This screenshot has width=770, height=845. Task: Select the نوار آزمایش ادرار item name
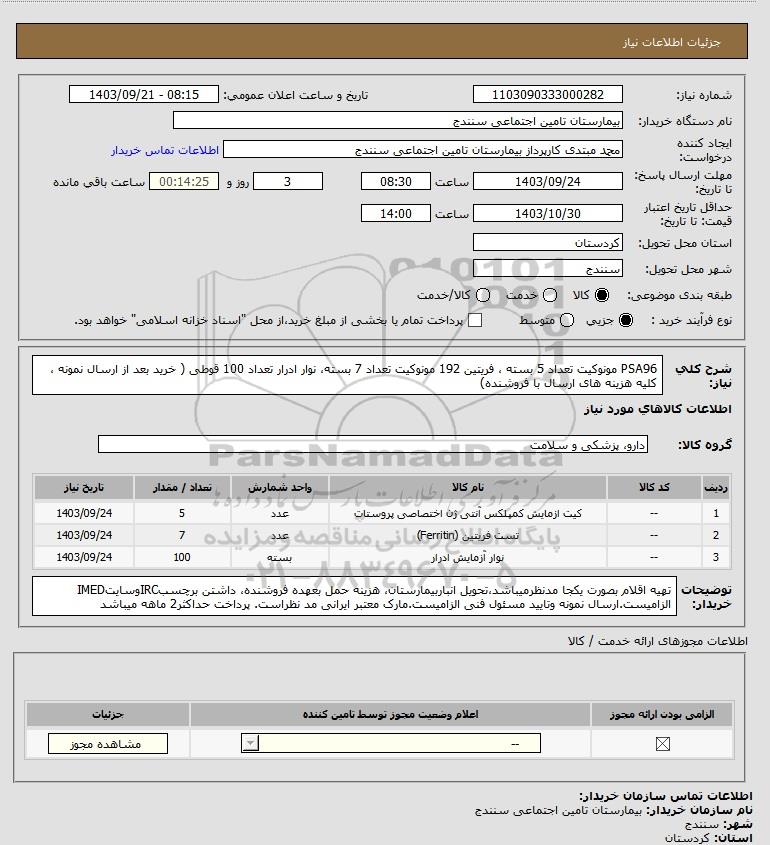[468, 557]
